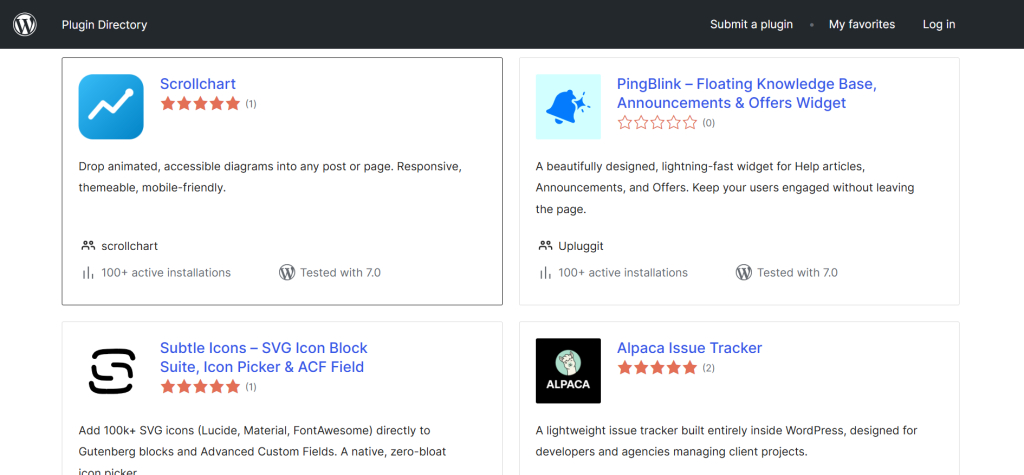
Task: Click Alpaca Issue Tracker's star rating
Action: pos(658,368)
